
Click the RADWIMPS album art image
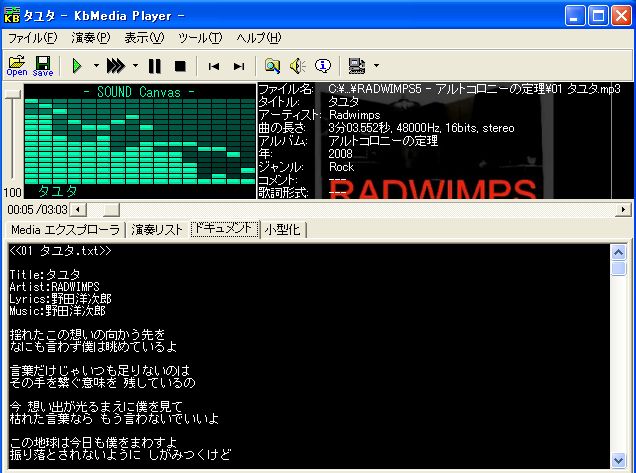coord(434,142)
